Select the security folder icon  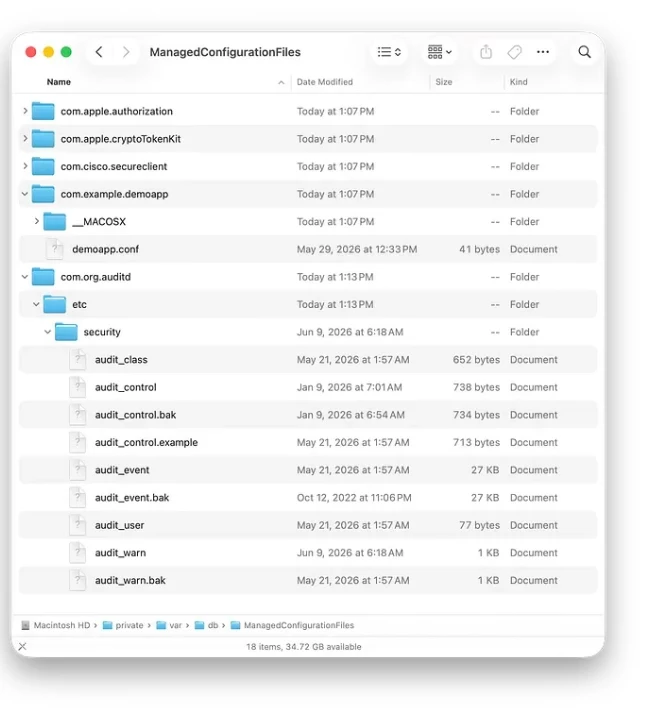tap(66, 332)
